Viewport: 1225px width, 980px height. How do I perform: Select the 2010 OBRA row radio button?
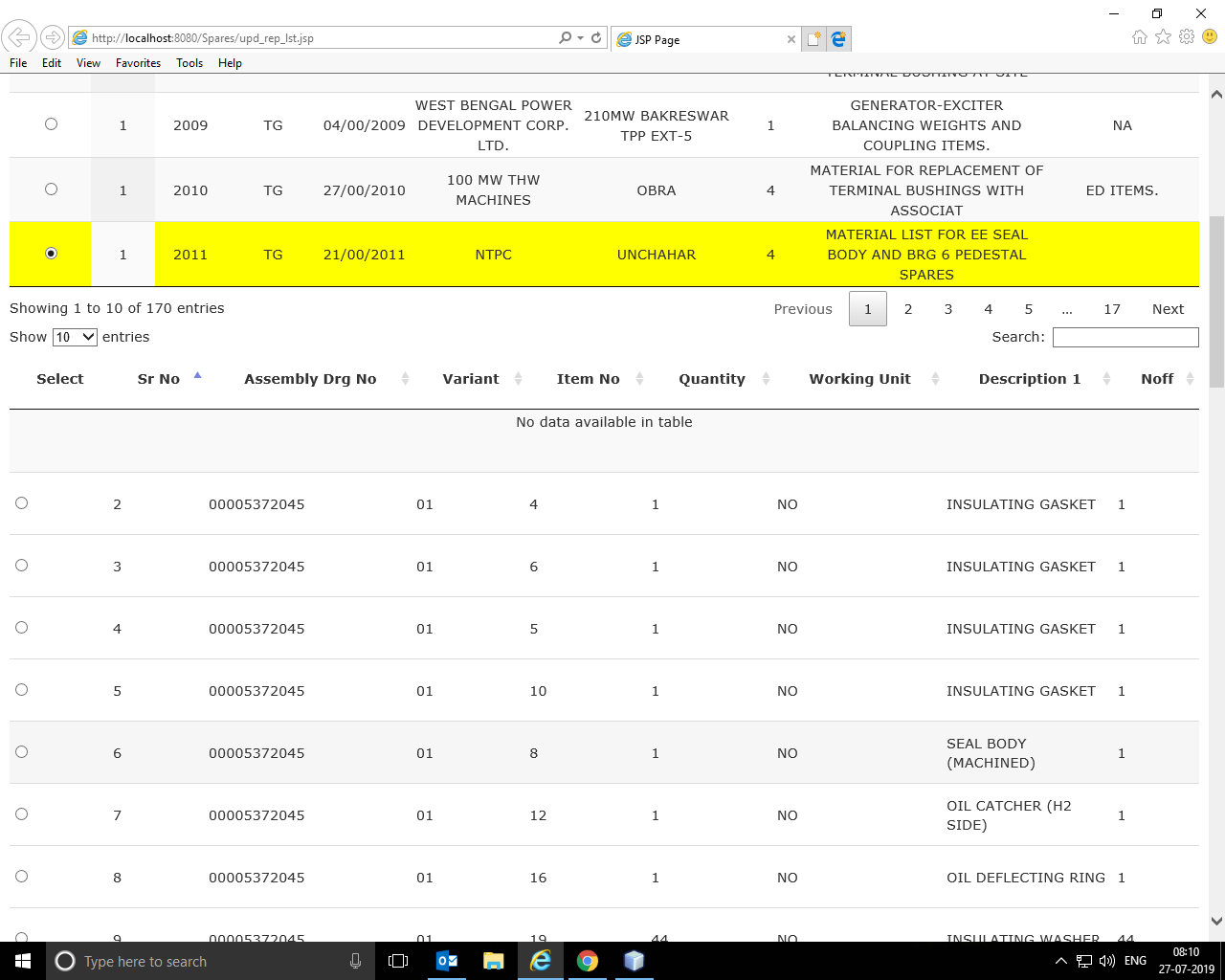(x=51, y=189)
